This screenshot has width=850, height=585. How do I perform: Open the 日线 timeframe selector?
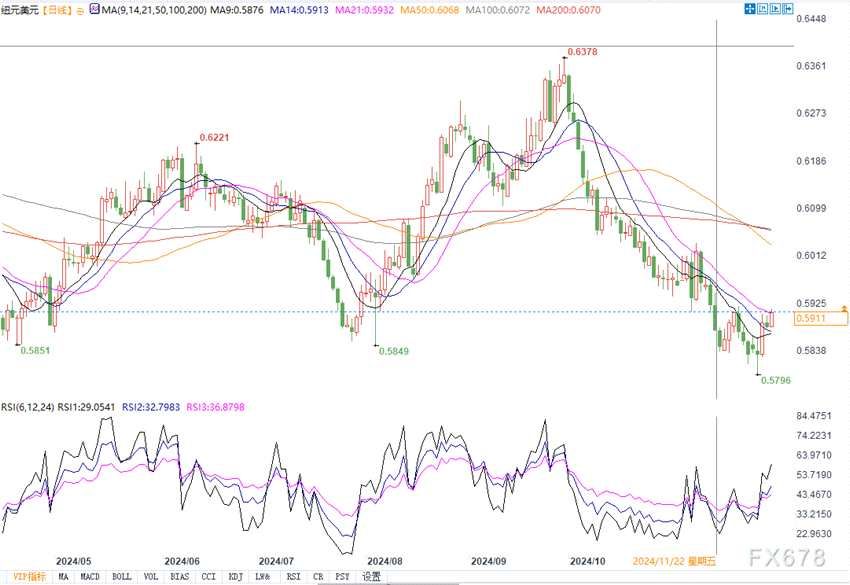[58, 9]
